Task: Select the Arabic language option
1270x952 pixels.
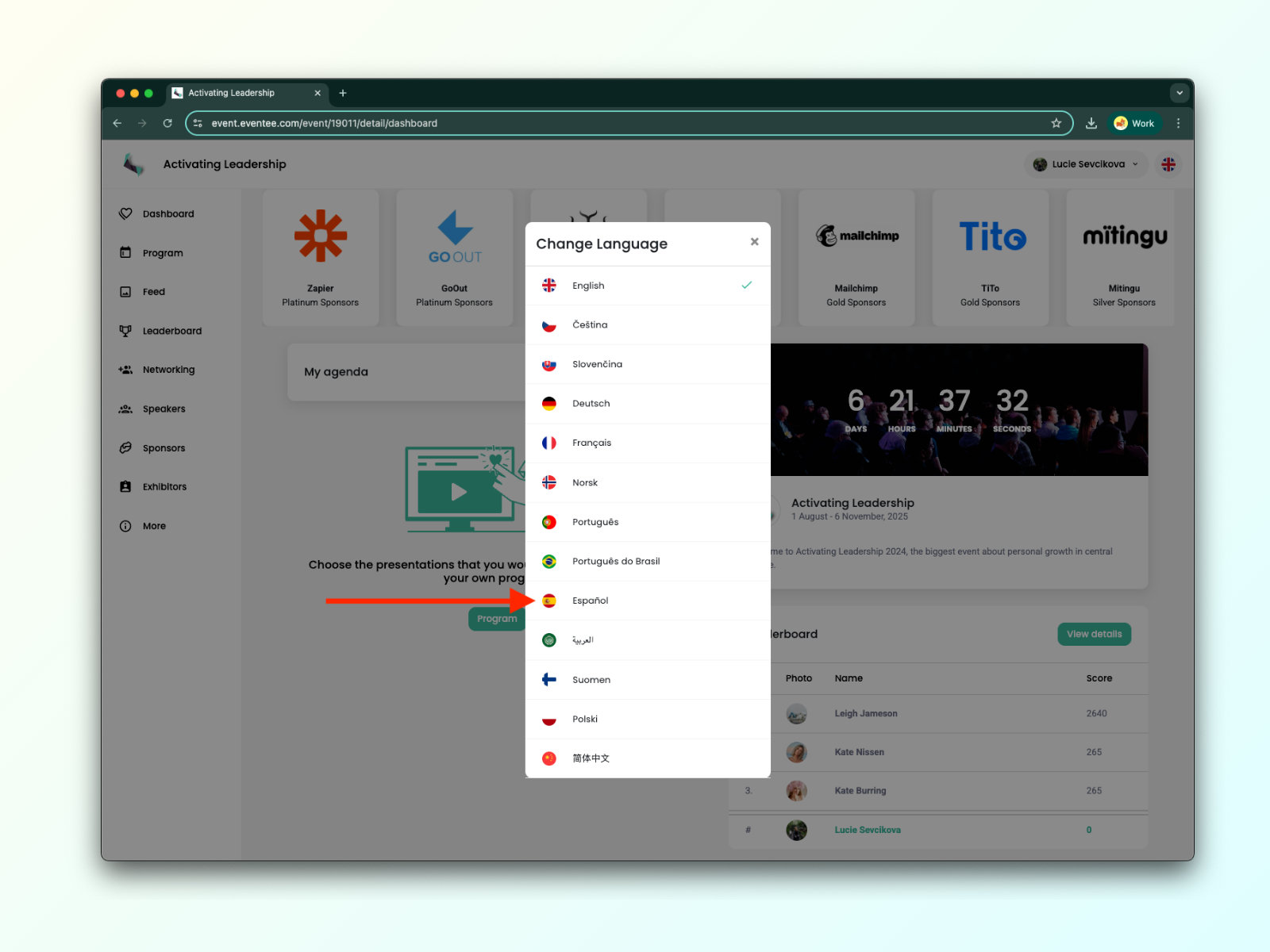Action: pos(648,640)
